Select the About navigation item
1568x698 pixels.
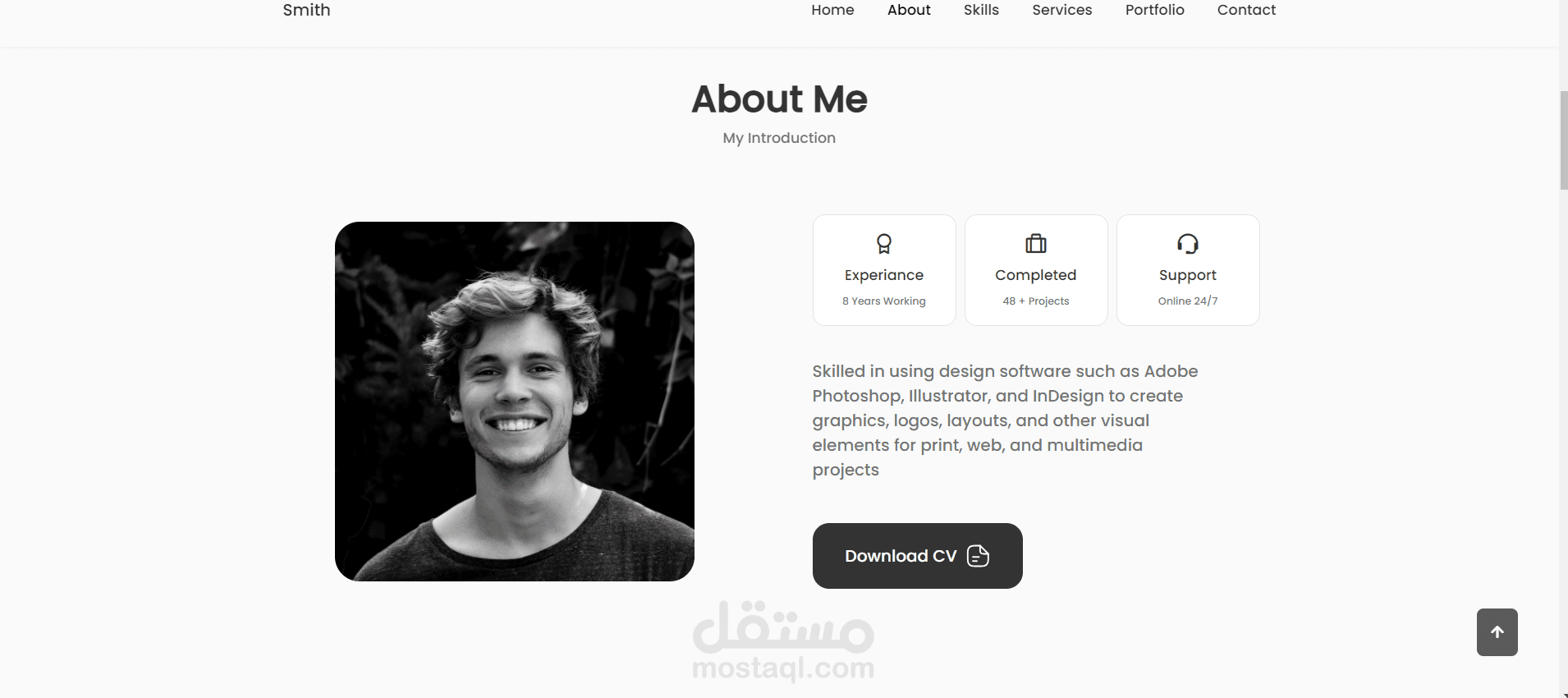[x=909, y=10]
